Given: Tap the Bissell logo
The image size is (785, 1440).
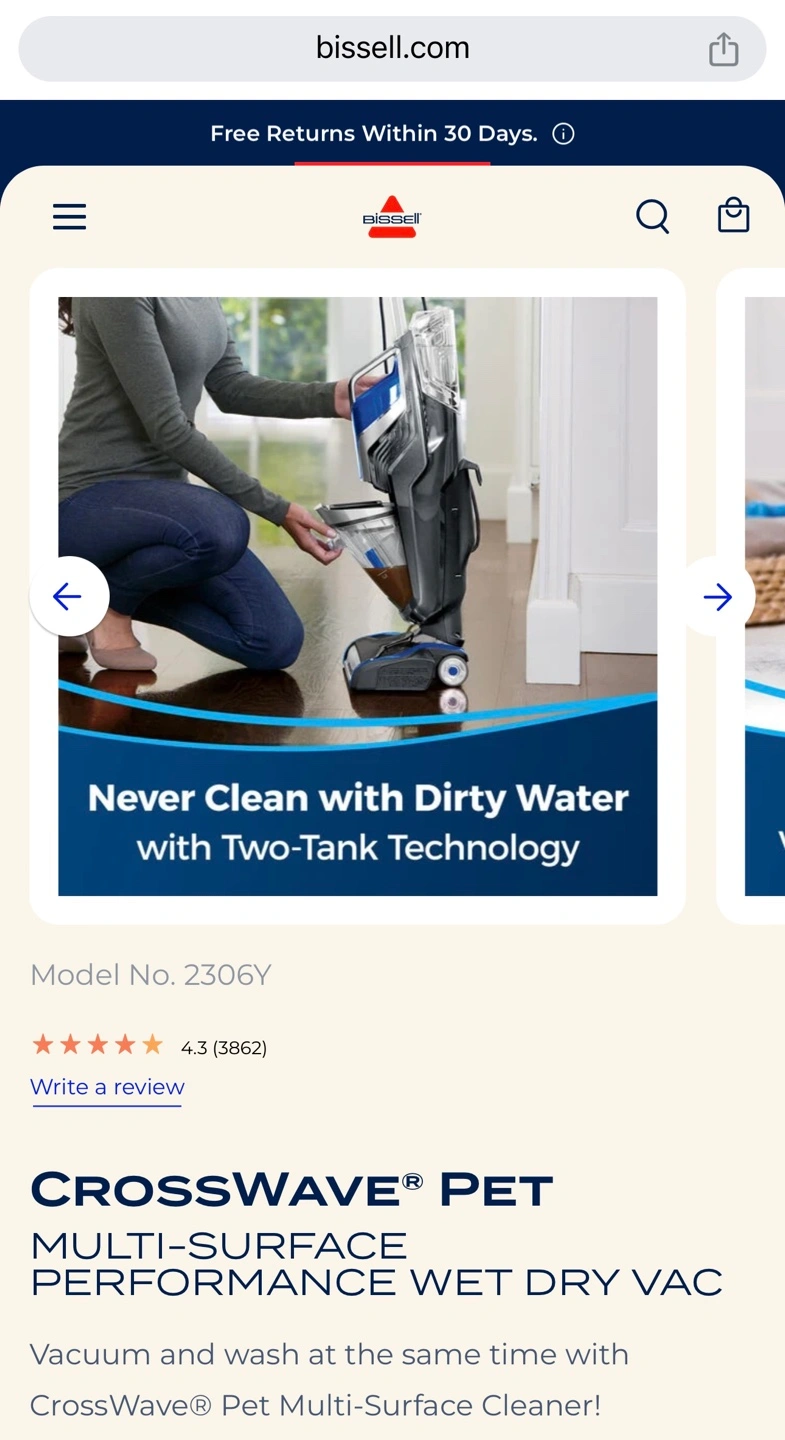Looking at the screenshot, I should pos(392,216).
